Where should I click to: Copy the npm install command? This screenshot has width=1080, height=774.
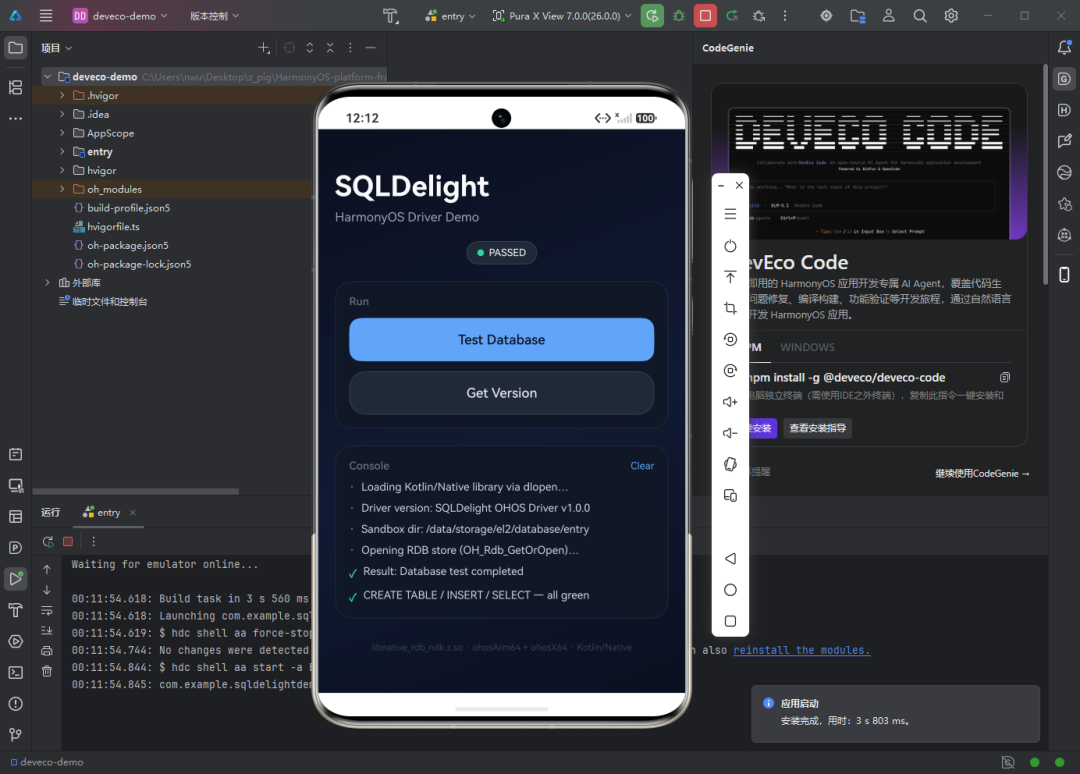[1005, 377]
